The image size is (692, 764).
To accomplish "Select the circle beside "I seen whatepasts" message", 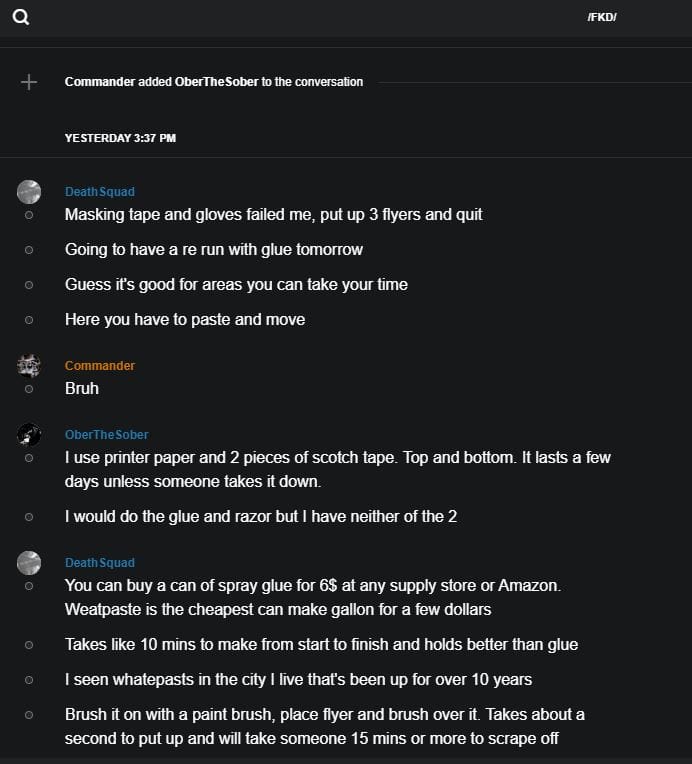I will (29, 680).
